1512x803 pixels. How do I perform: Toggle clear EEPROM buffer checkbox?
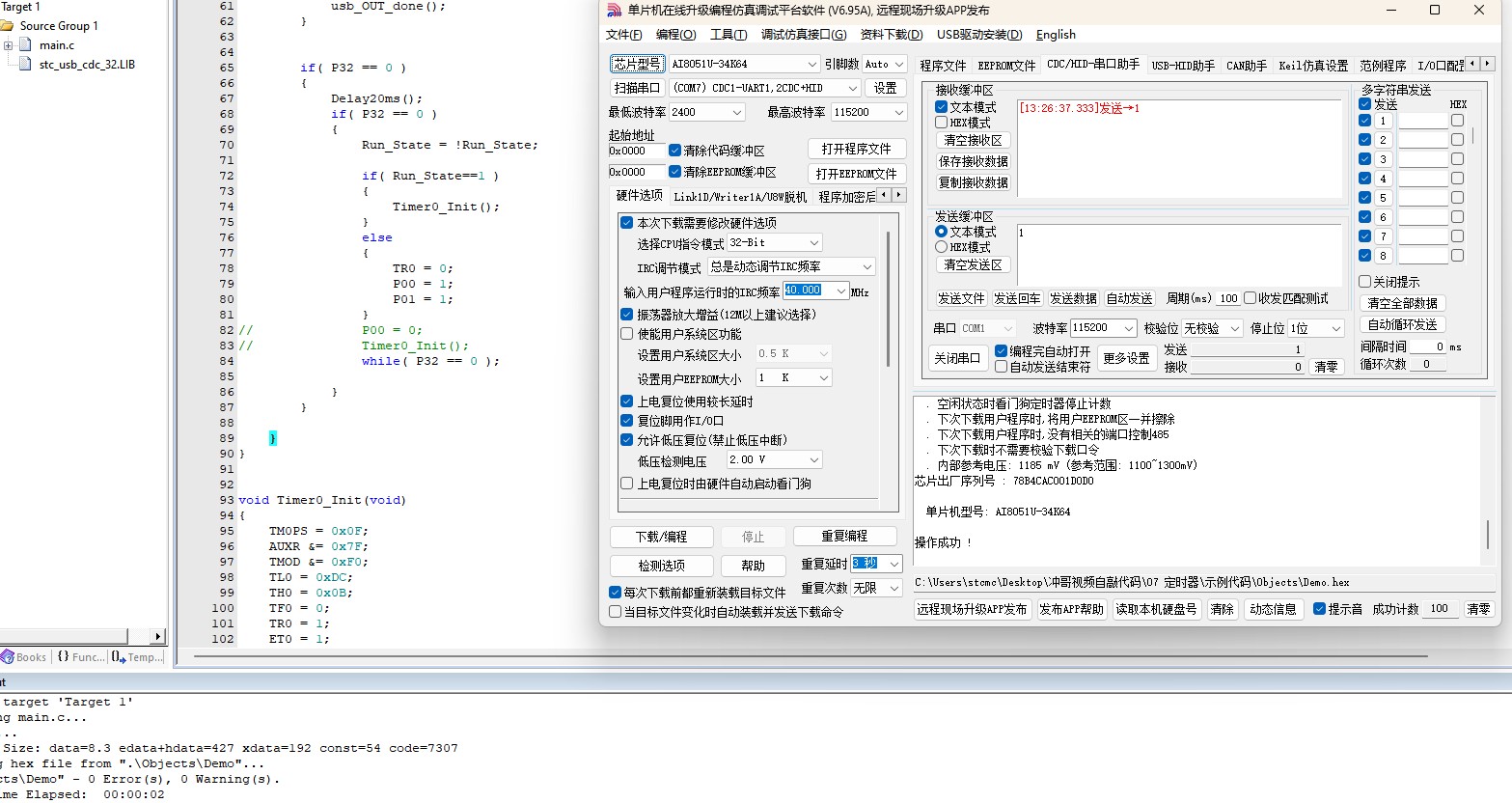tap(674, 172)
